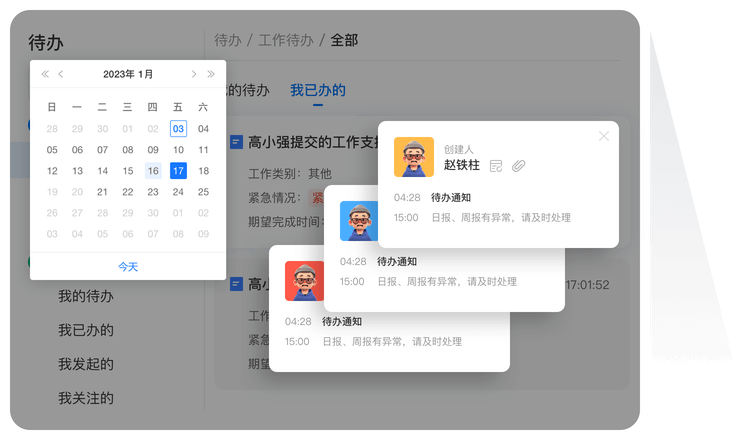Open 我关注的 in the sidebar
This screenshot has height=440, width=745.
point(85,398)
